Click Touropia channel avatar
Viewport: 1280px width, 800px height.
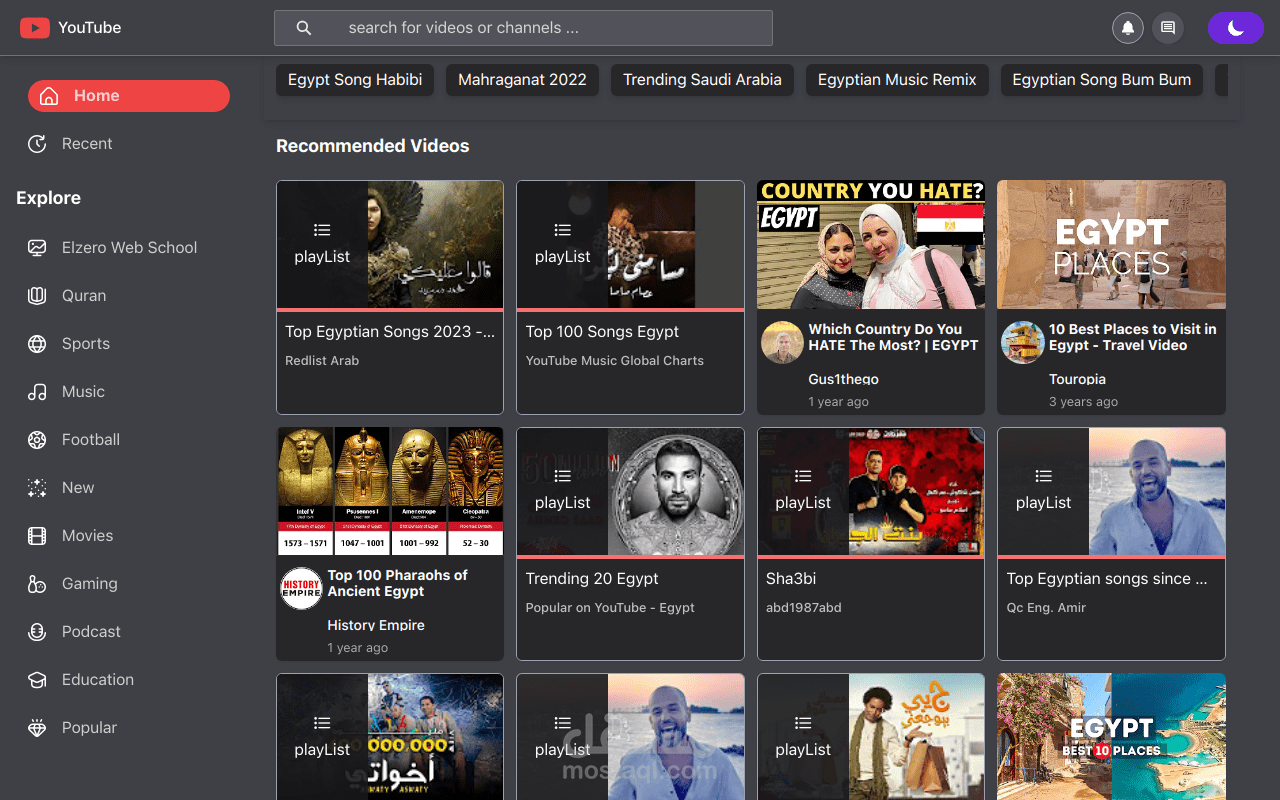click(x=1022, y=342)
